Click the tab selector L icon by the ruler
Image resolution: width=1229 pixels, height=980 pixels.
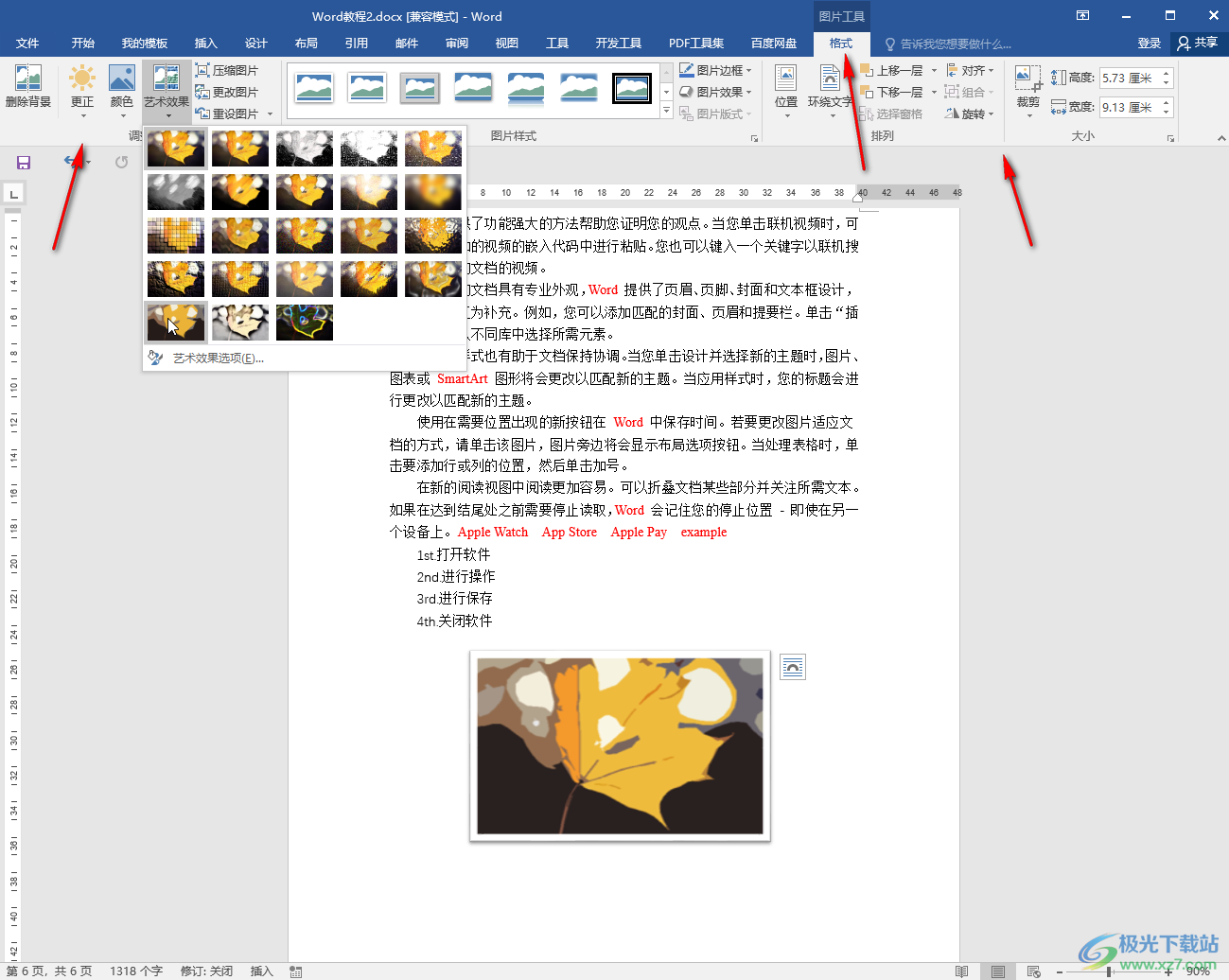[13, 195]
